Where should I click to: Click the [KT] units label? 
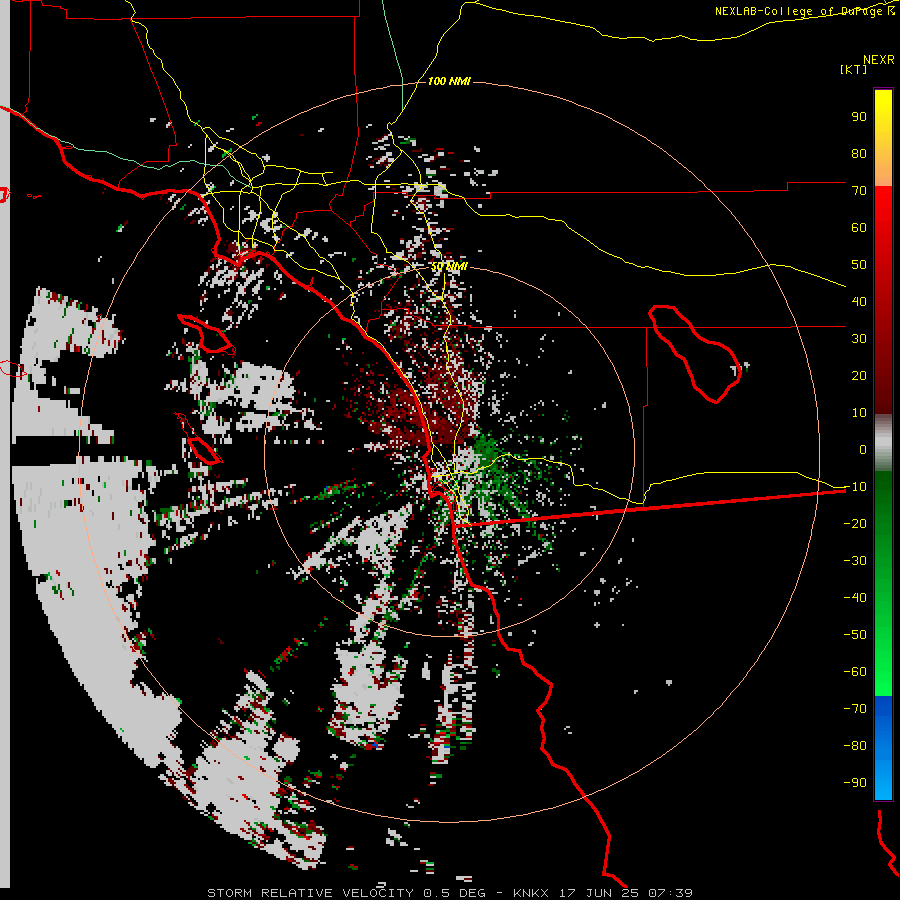854,69
